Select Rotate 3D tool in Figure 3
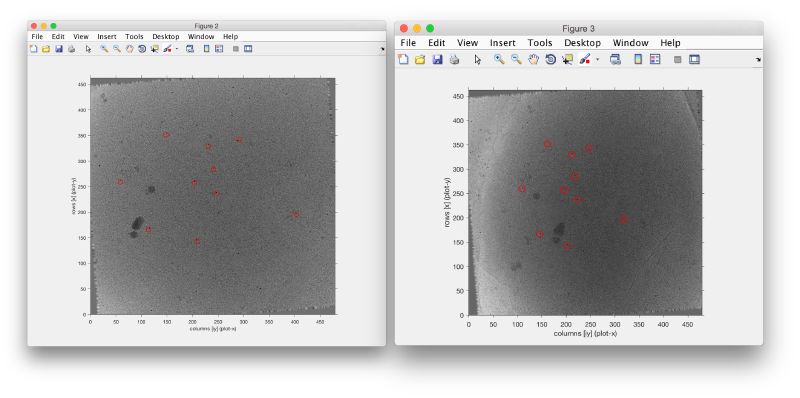The width and height of the screenshot is (800, 398). (x=551, y=59)
